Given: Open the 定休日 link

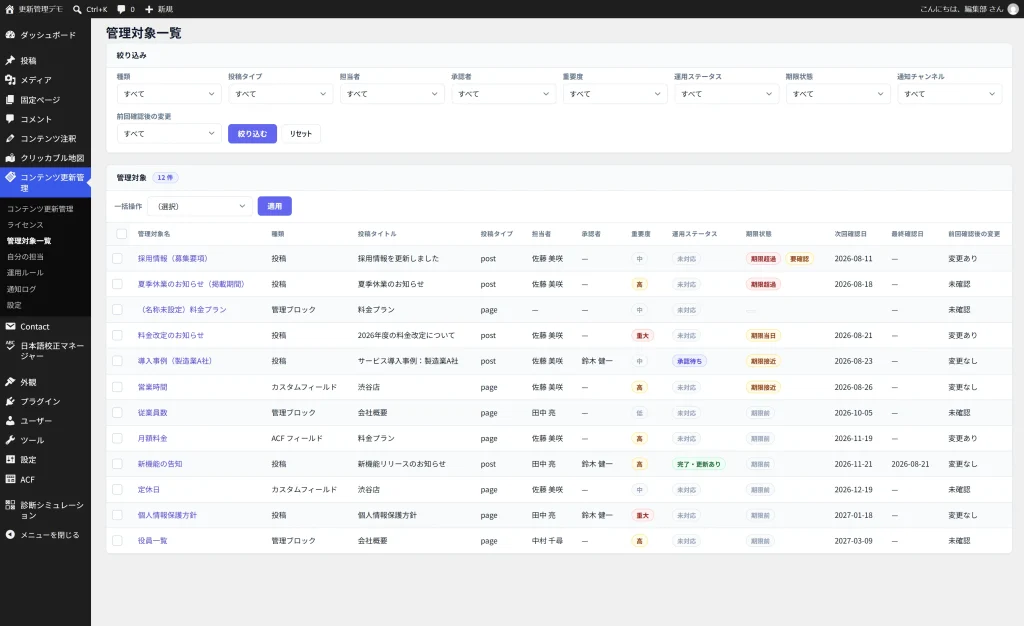Looking at the screenshot, I should coord(148,490).
